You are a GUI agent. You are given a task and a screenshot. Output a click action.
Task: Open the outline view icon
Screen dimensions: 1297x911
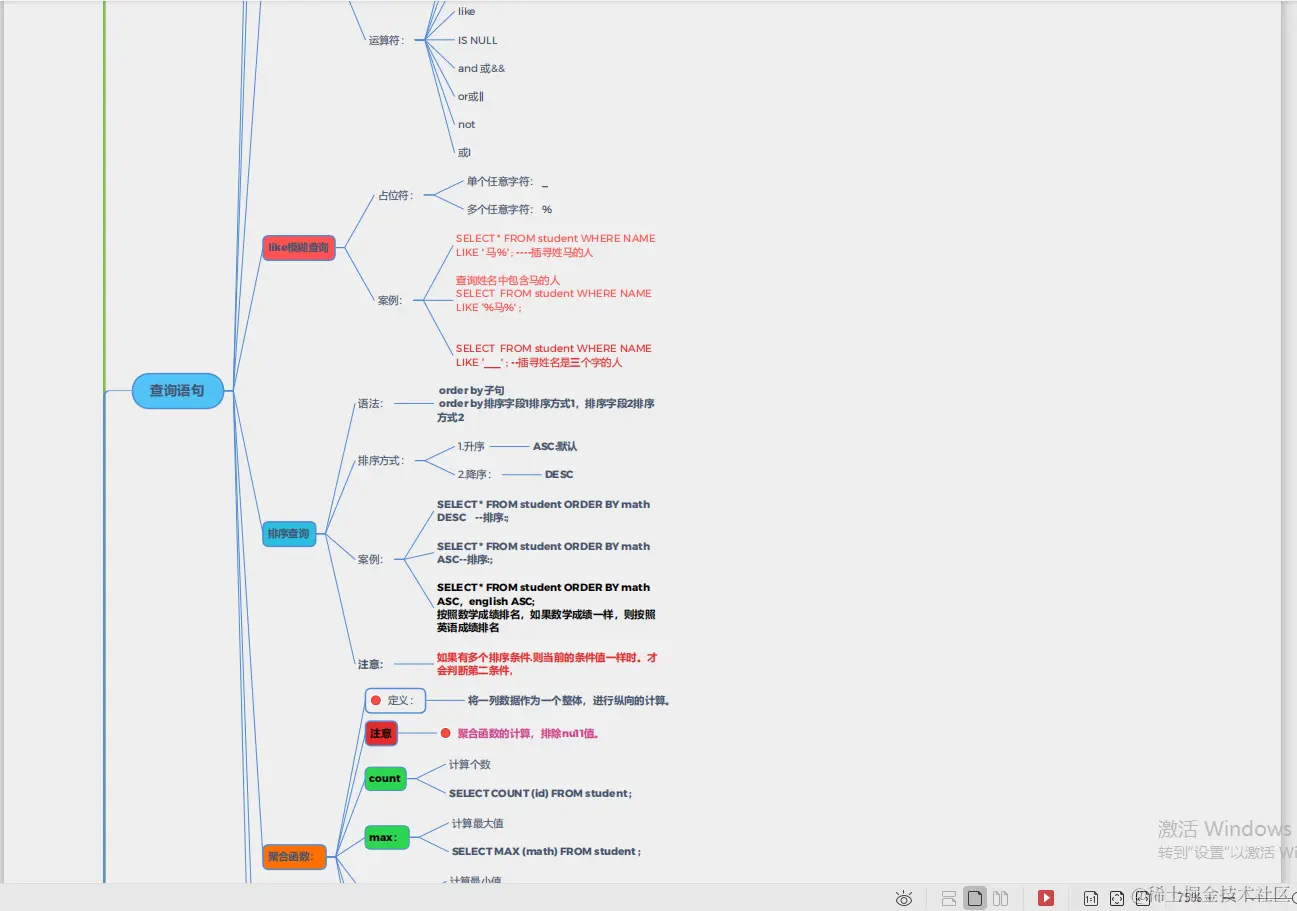coord(947,898)
